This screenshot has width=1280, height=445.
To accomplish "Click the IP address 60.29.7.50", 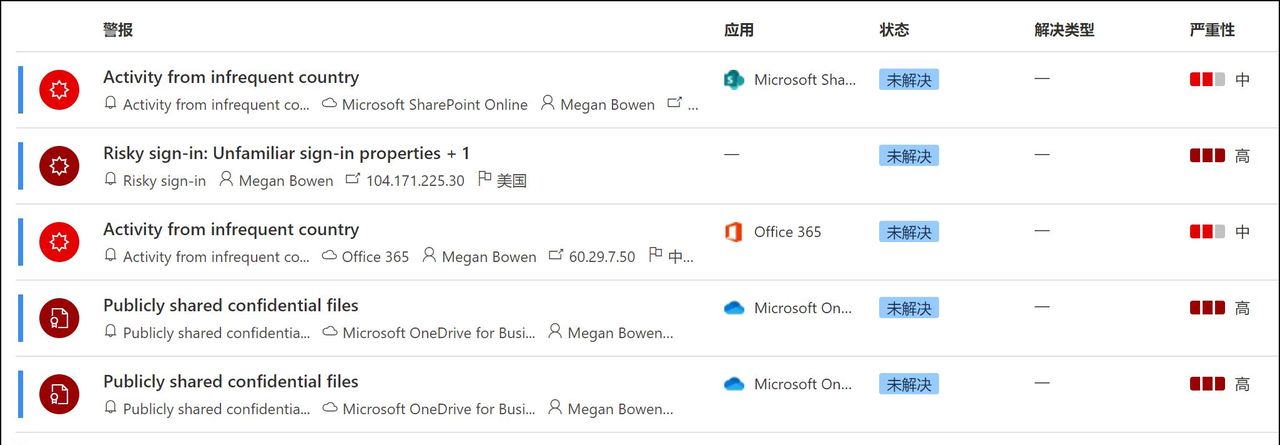I will coord(602,257).
